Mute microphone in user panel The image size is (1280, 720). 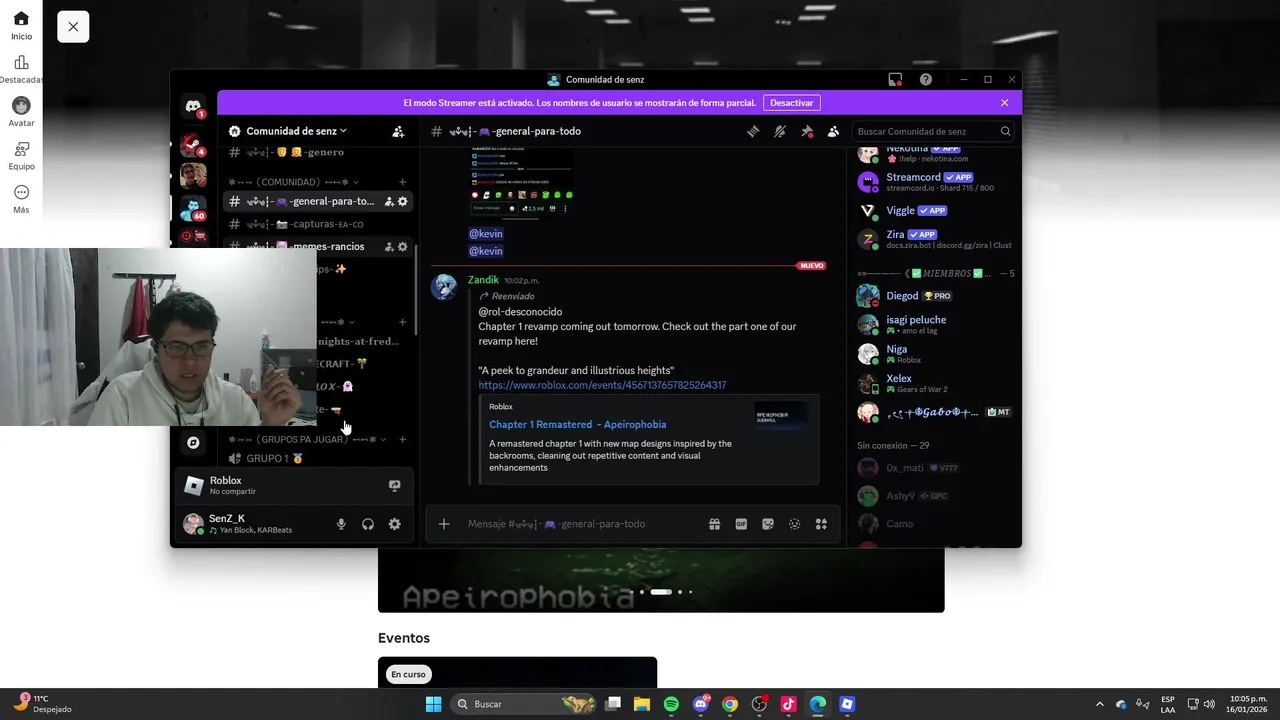click(341, 524)
